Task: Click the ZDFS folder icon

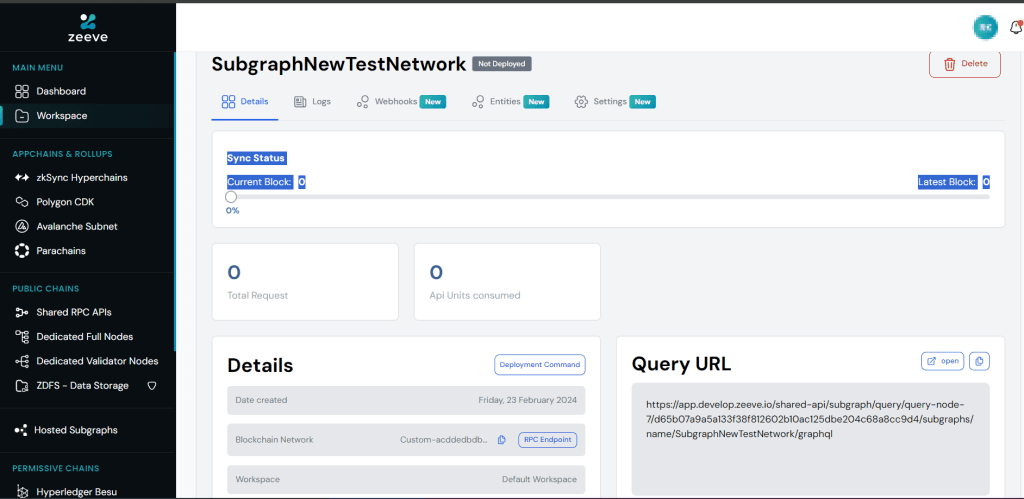Action: pyautogui.click(x=22, y=386)
